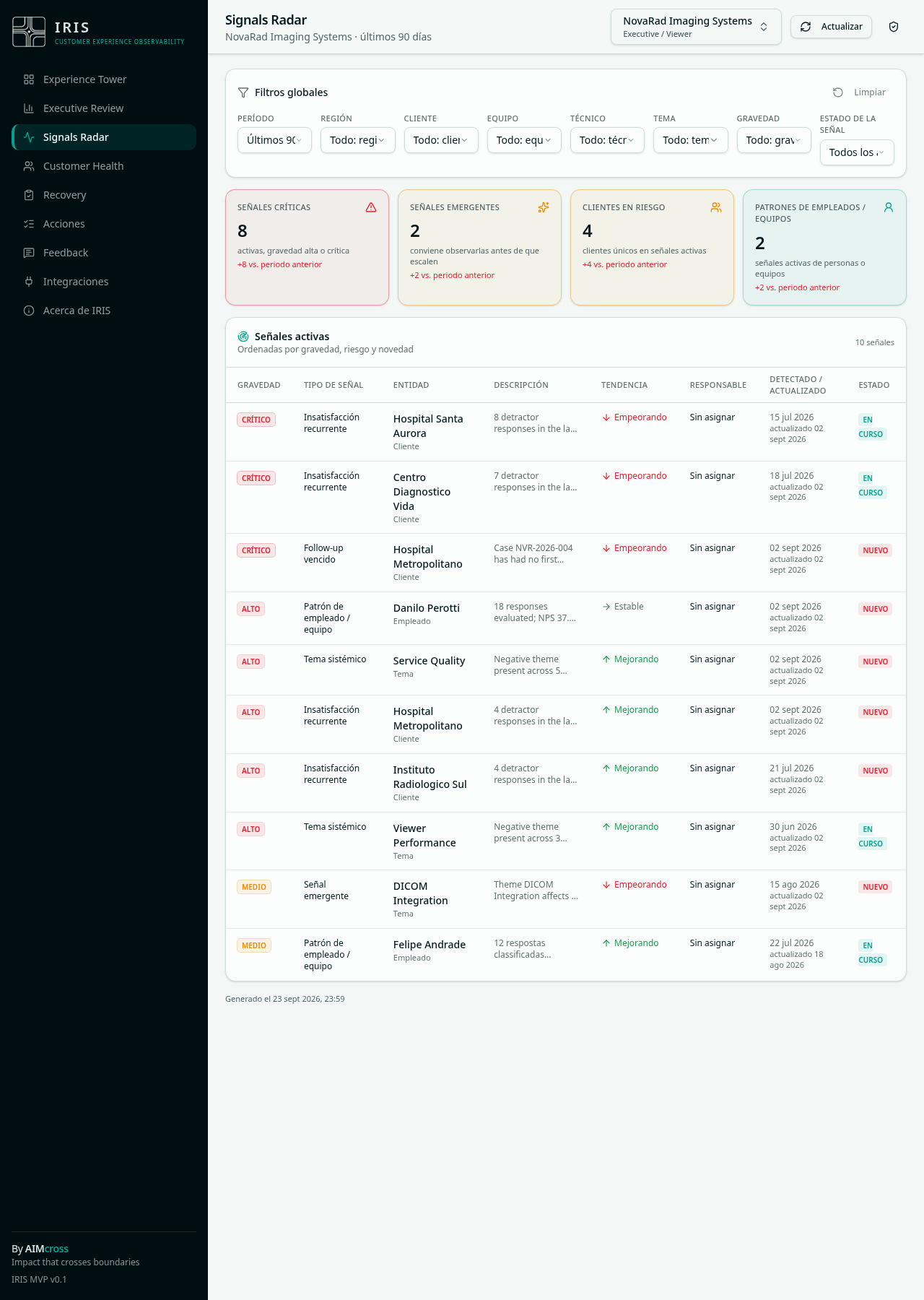
Task: Click the Feedback message icon
Action: (29, 253)
